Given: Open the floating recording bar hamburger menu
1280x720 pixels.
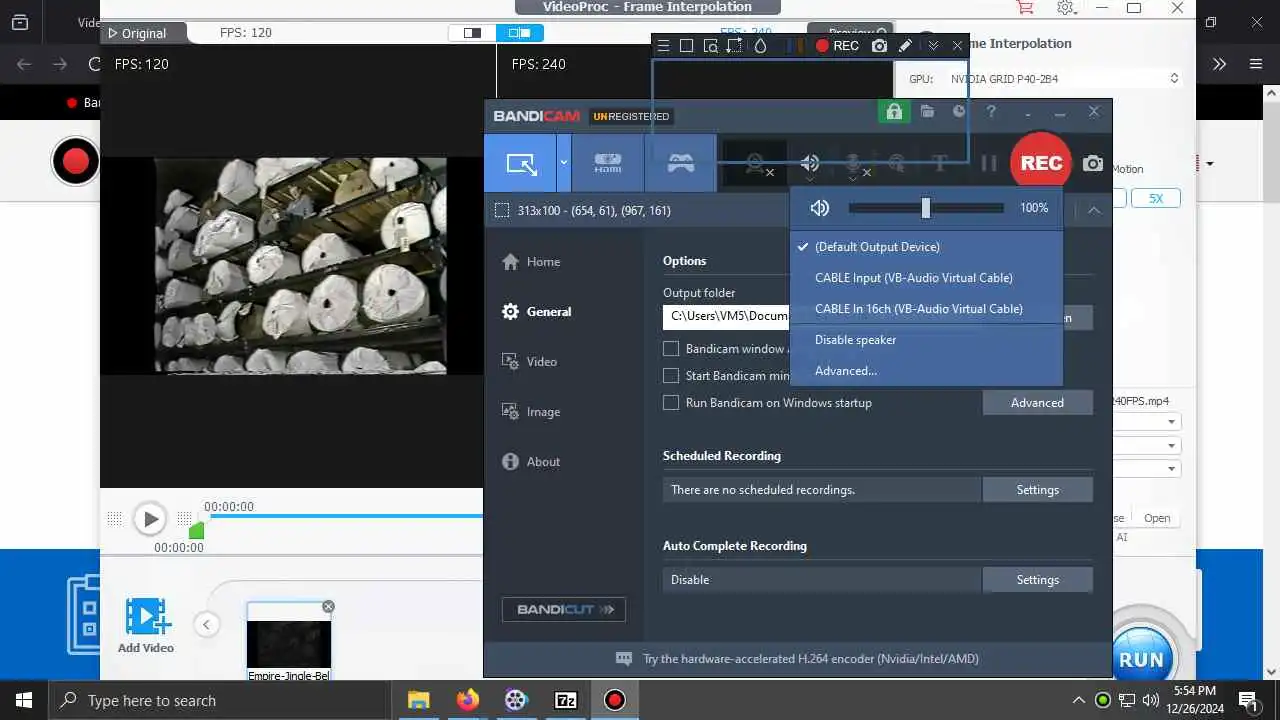Looking at the screenshot, I should [663, 46].
